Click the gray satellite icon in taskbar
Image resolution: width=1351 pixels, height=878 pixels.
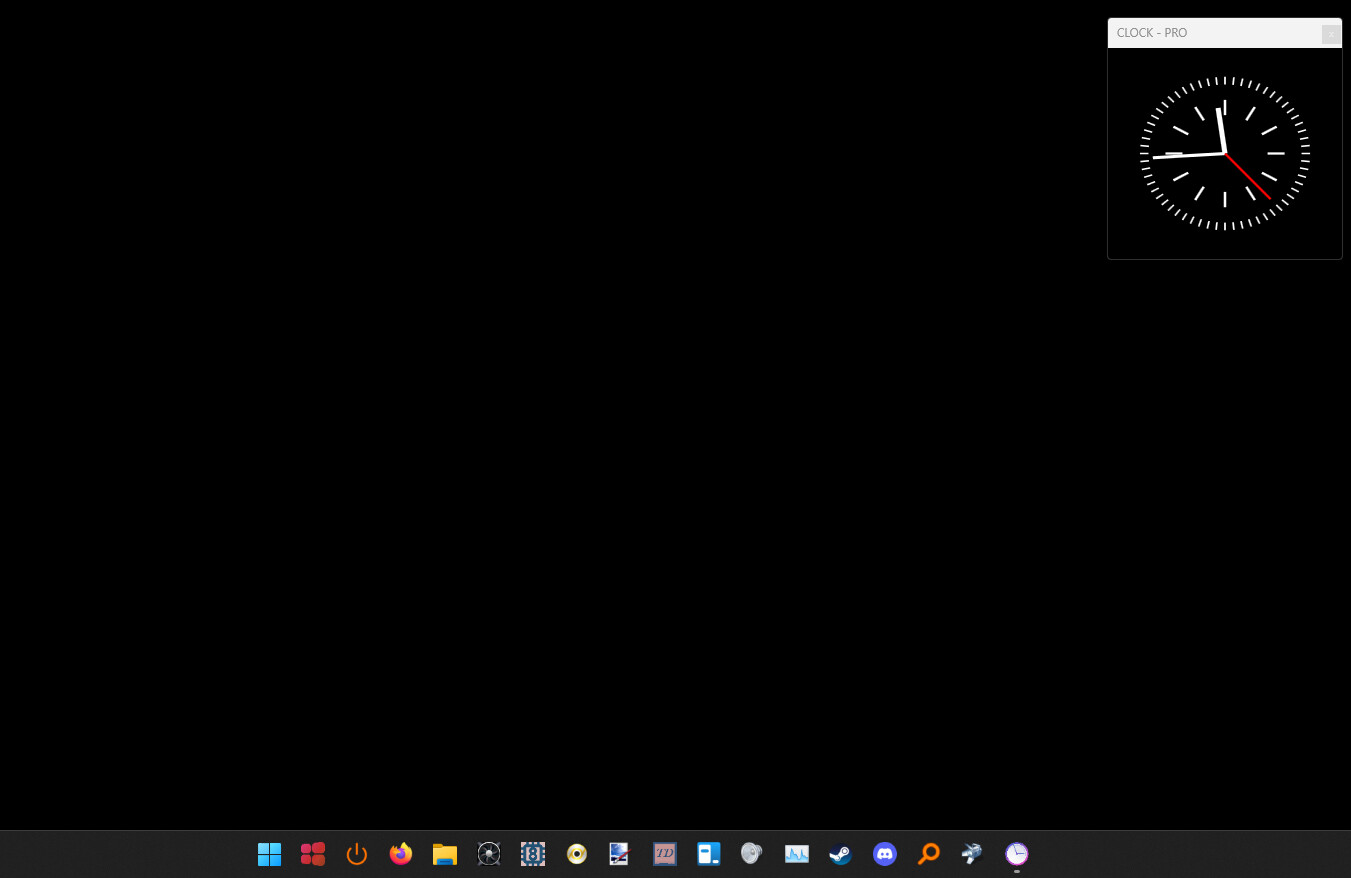(972, 854)
